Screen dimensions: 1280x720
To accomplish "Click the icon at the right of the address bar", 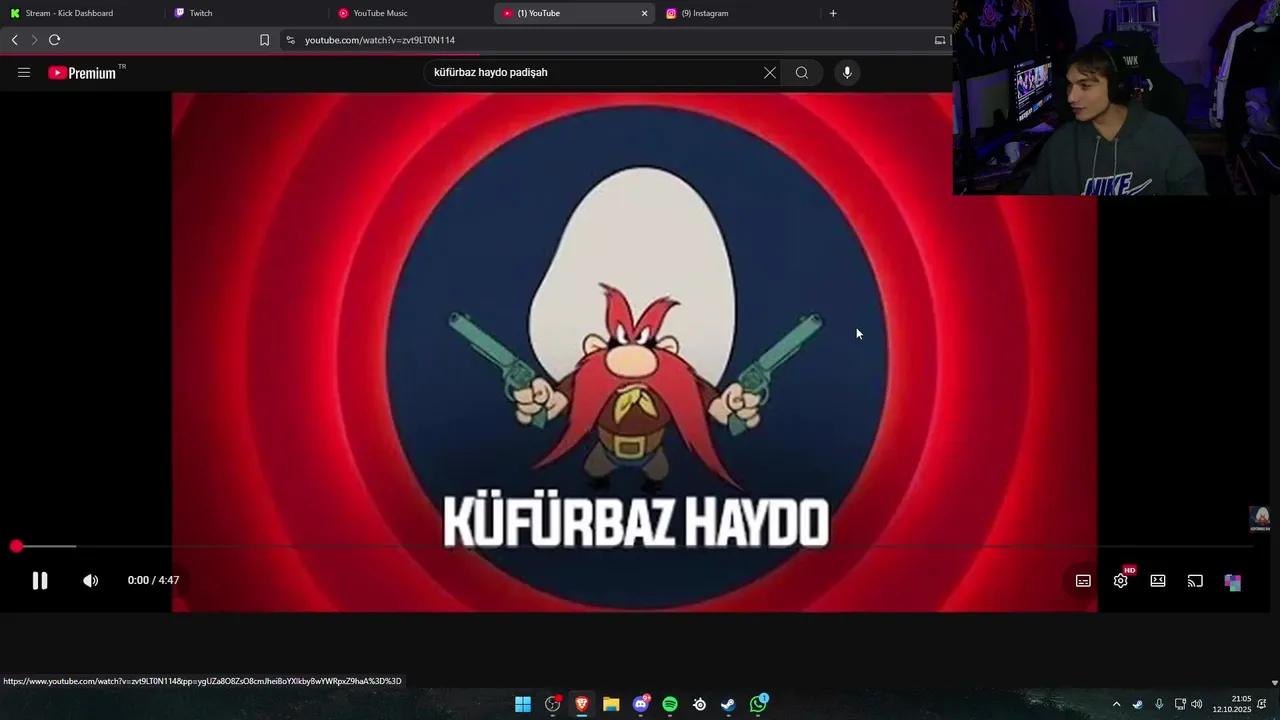I will click(x=940, y=40).
